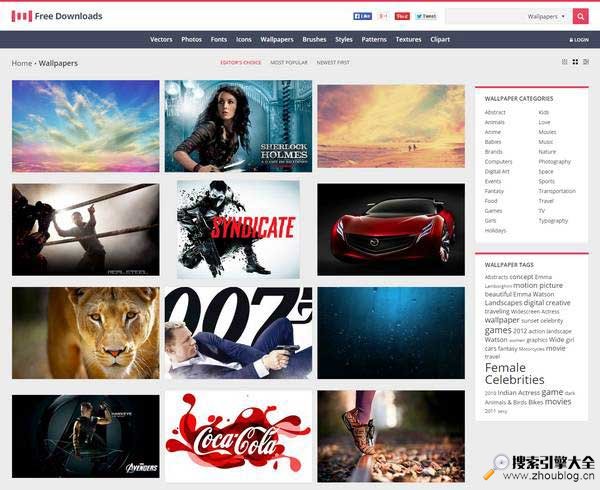Viewport: 600px width, 490px height.
Task: Open the Vectors menu item
Action: [x=161, y=40]
